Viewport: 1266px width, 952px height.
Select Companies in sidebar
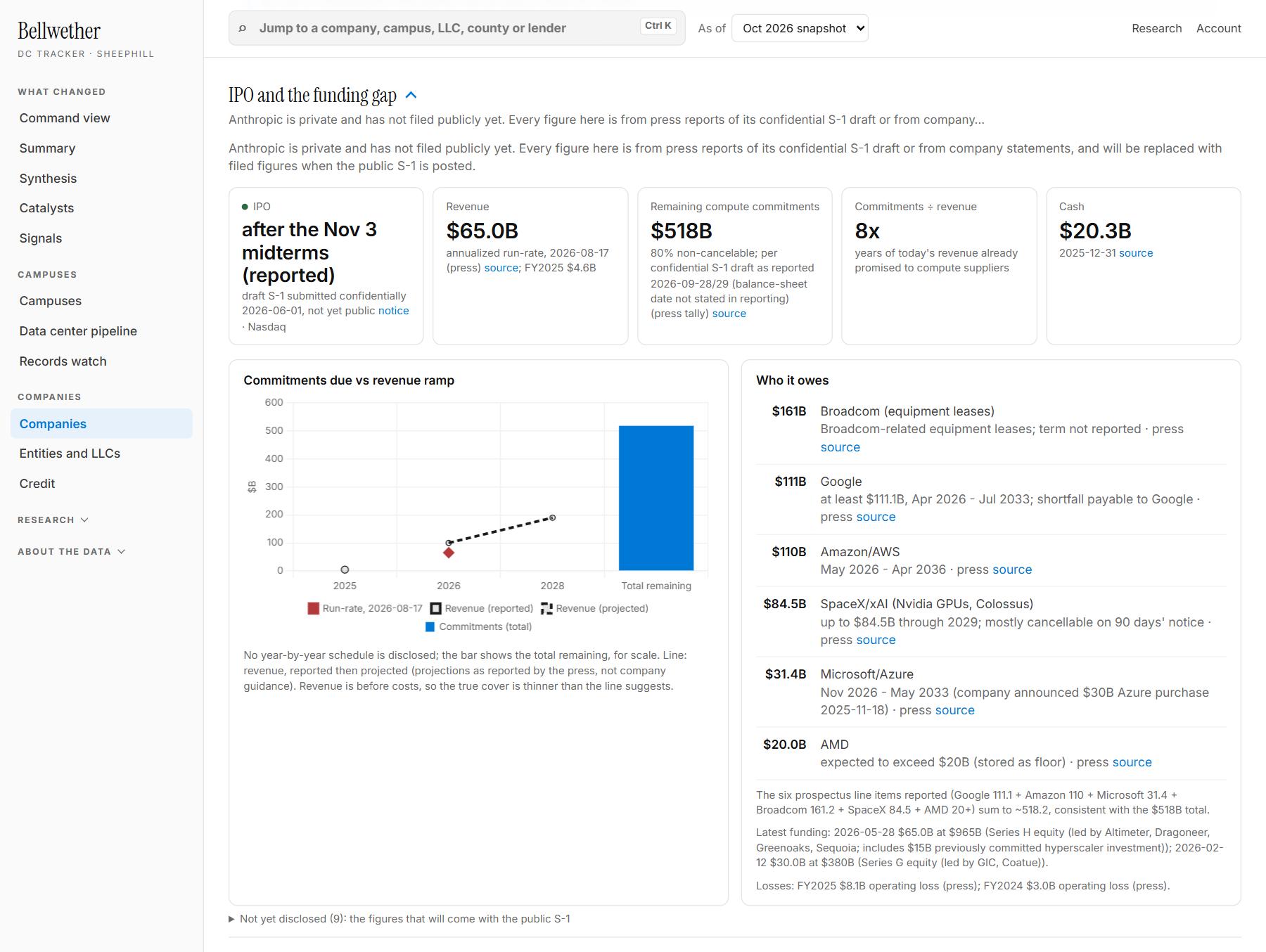point(101,423)
